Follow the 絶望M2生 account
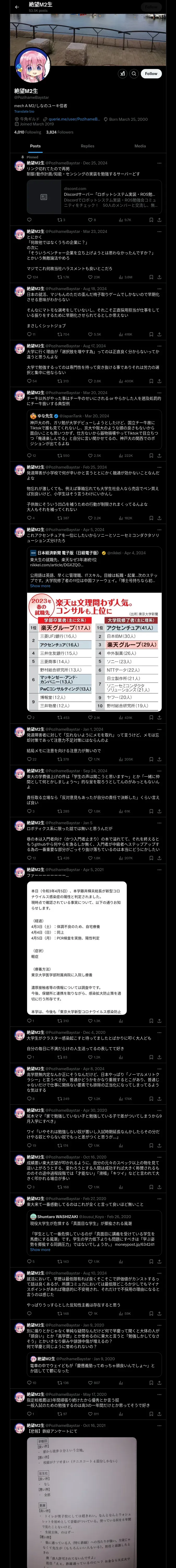 click(151, 73)
